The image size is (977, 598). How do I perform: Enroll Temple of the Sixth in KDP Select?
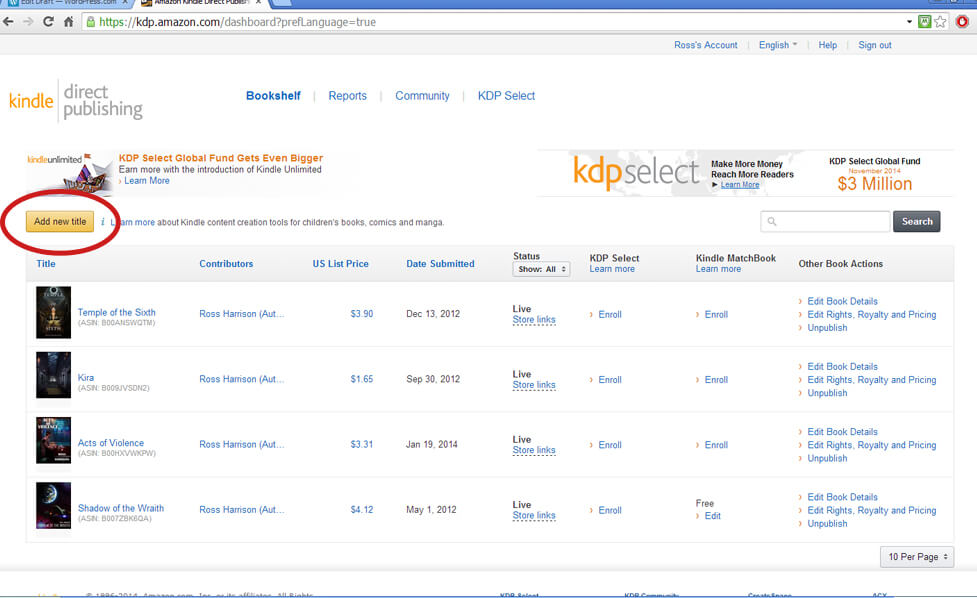609,315
